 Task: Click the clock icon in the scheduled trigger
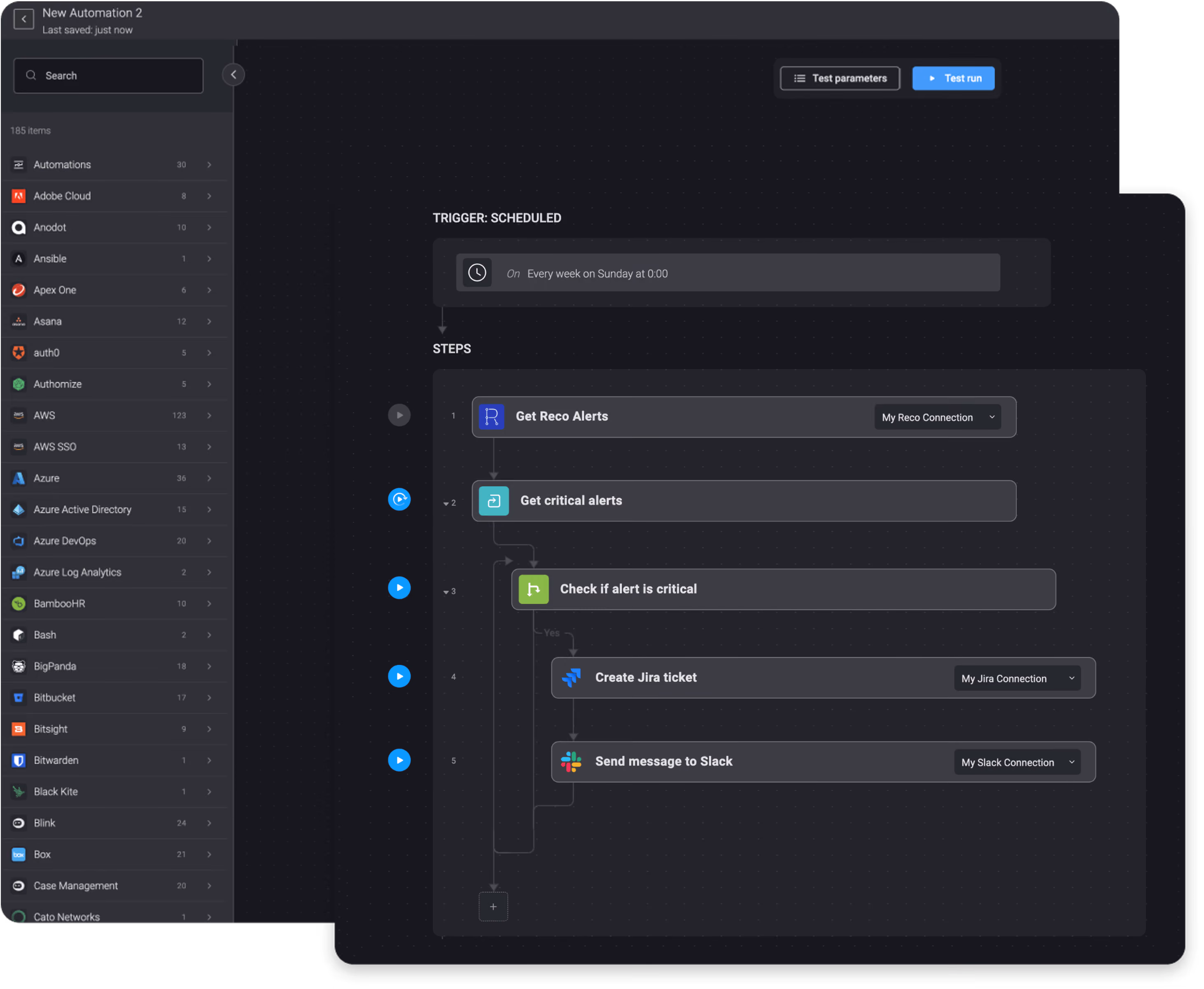click(478, 274)
